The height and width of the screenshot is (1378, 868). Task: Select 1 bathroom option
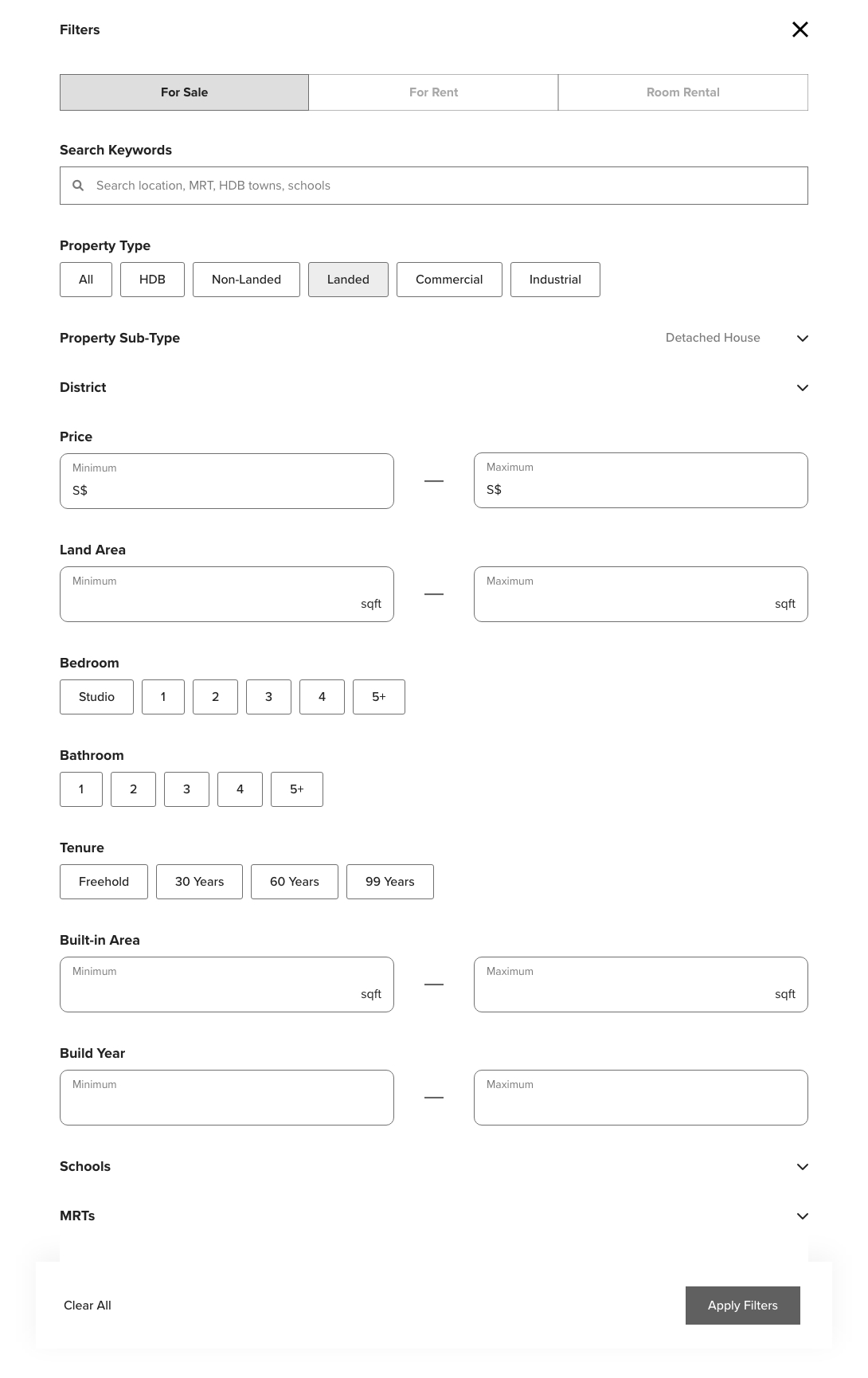81,789
